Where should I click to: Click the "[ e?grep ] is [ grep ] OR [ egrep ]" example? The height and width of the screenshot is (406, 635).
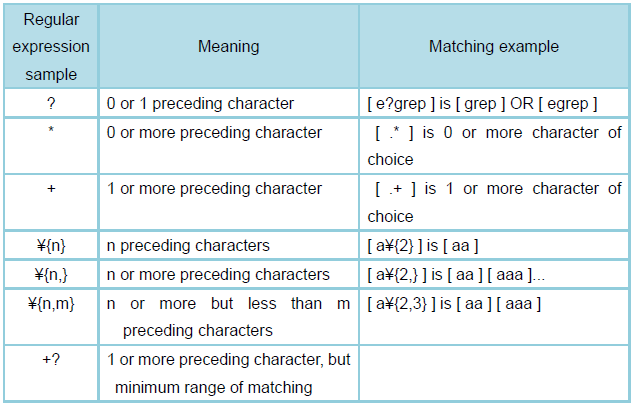482,104
